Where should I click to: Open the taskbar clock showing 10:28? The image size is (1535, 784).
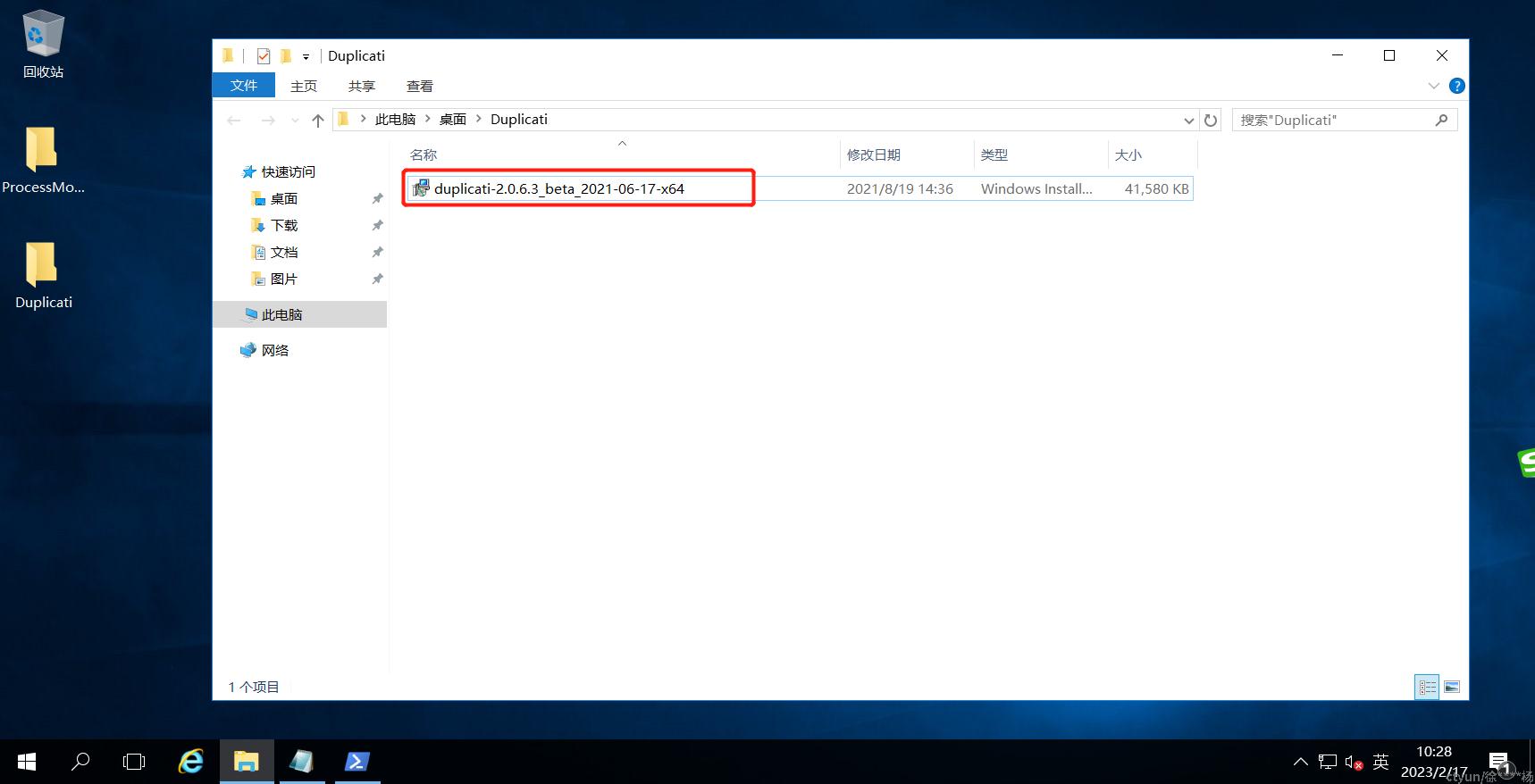pyautogui.click(x=1434, y=762)
